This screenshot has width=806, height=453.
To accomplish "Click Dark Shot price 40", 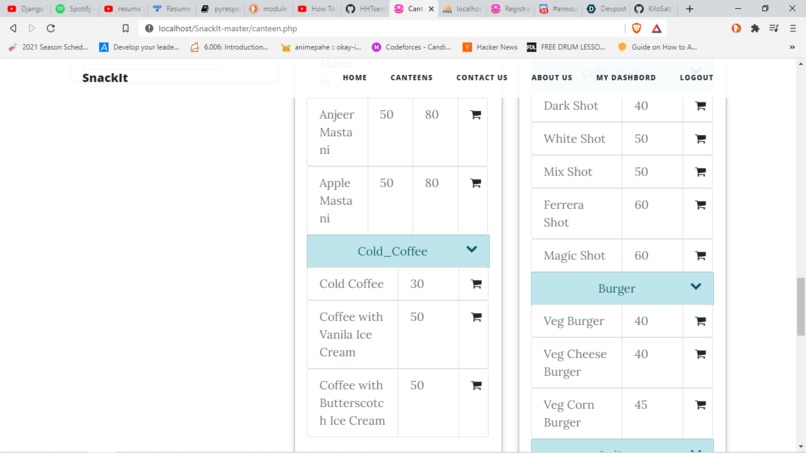I will (x=641, y=105).
